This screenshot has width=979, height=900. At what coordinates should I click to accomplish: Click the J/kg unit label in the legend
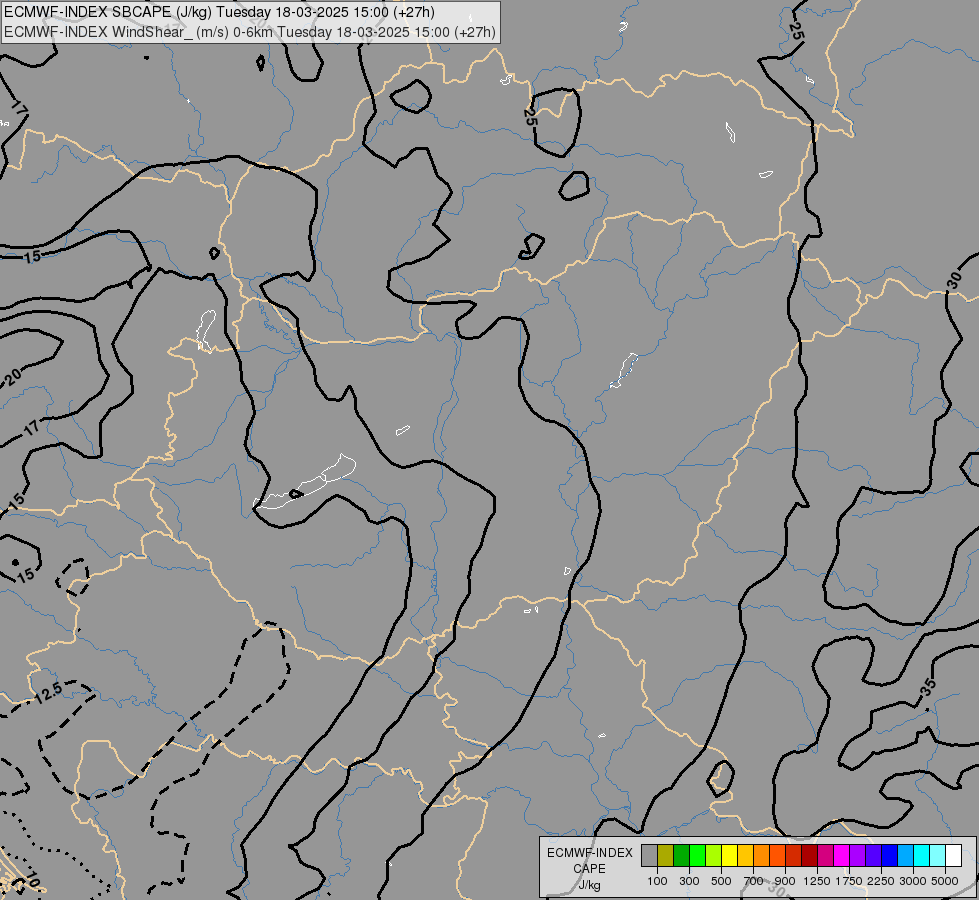tap(589, 885)
